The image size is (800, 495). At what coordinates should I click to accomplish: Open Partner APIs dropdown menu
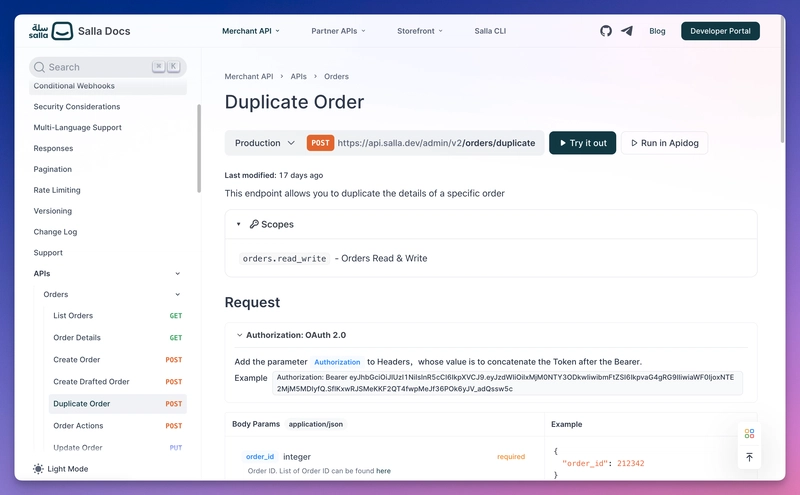(x=338, y=31)
